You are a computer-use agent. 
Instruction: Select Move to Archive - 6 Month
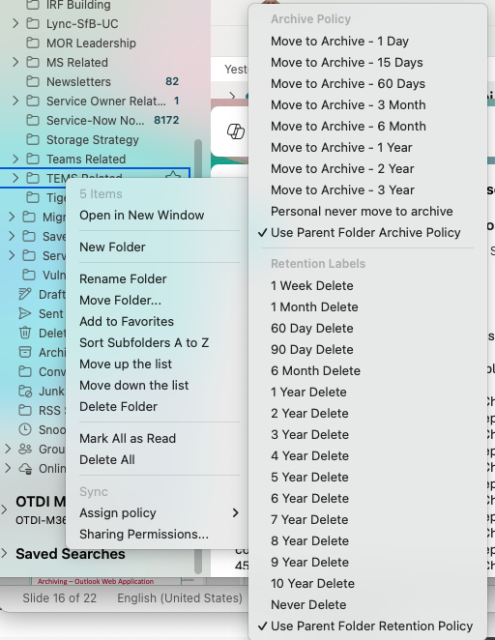[x=348, y=126]
